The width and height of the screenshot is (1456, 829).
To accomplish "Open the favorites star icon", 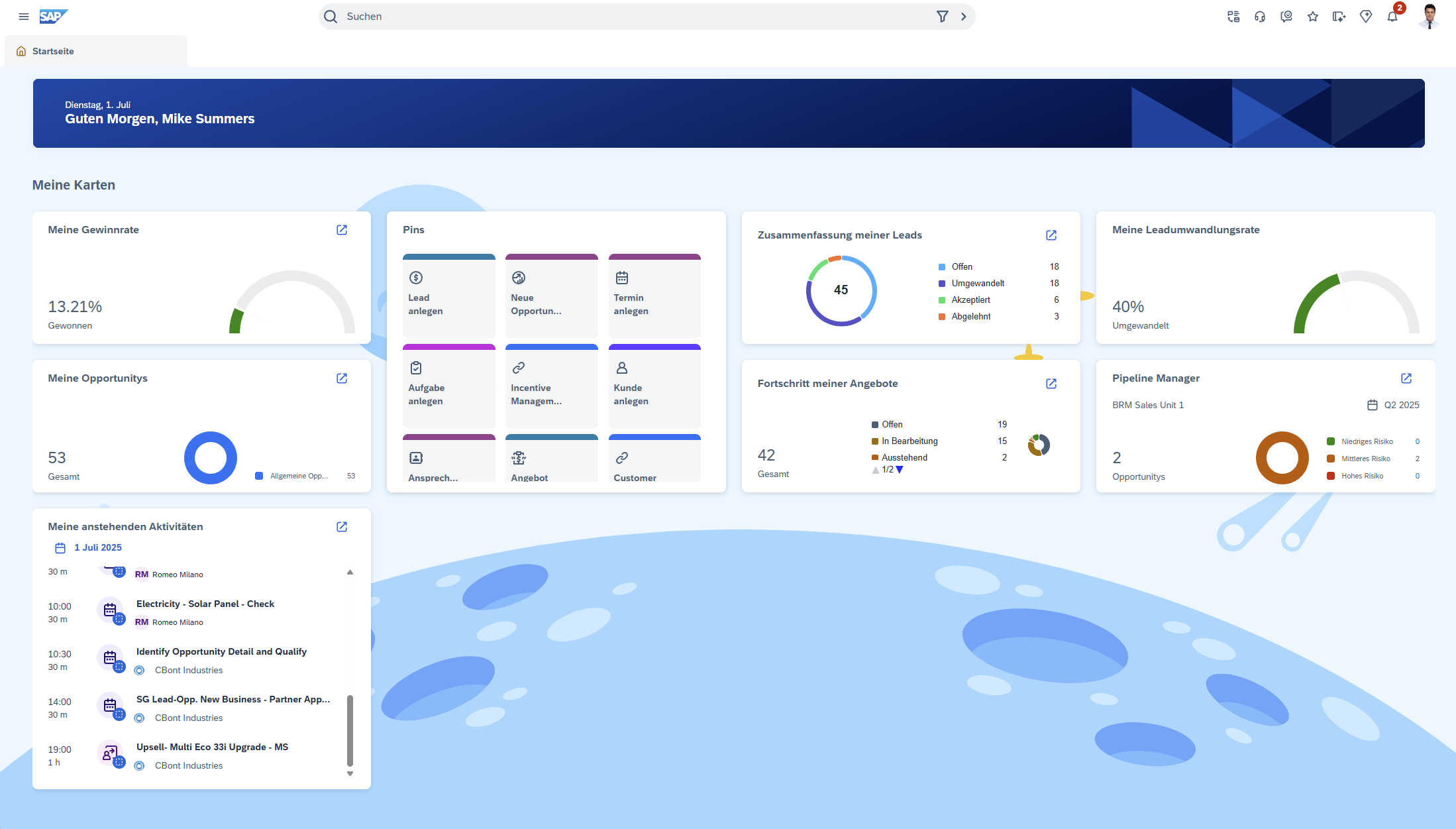I will pos(1313,17).
